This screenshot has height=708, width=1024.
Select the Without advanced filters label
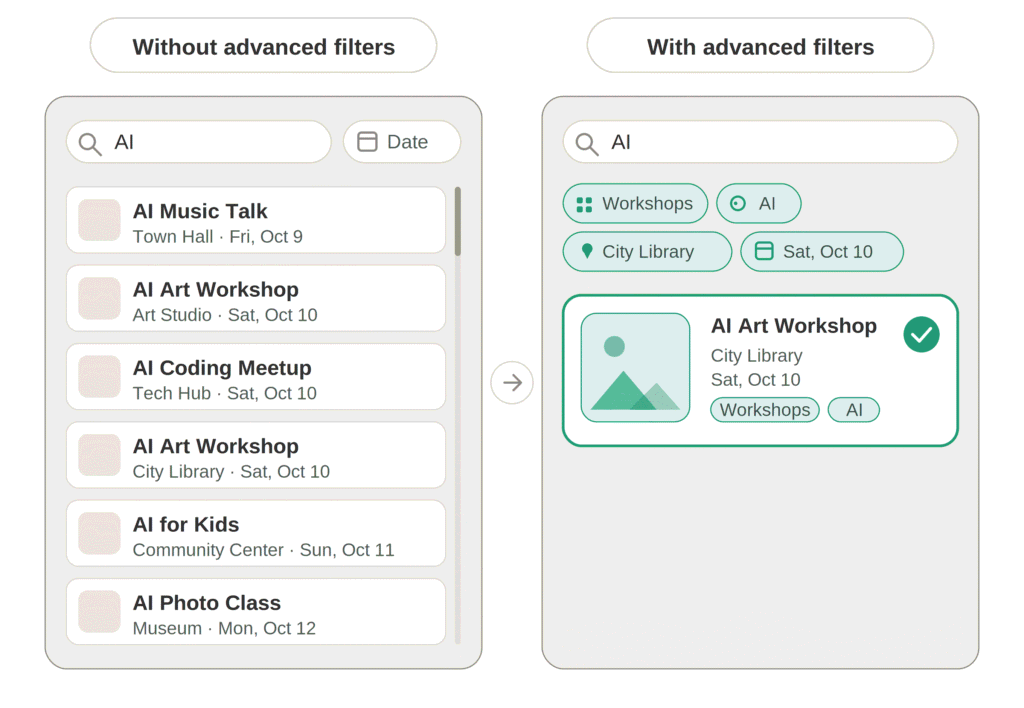tap(263, 46)
